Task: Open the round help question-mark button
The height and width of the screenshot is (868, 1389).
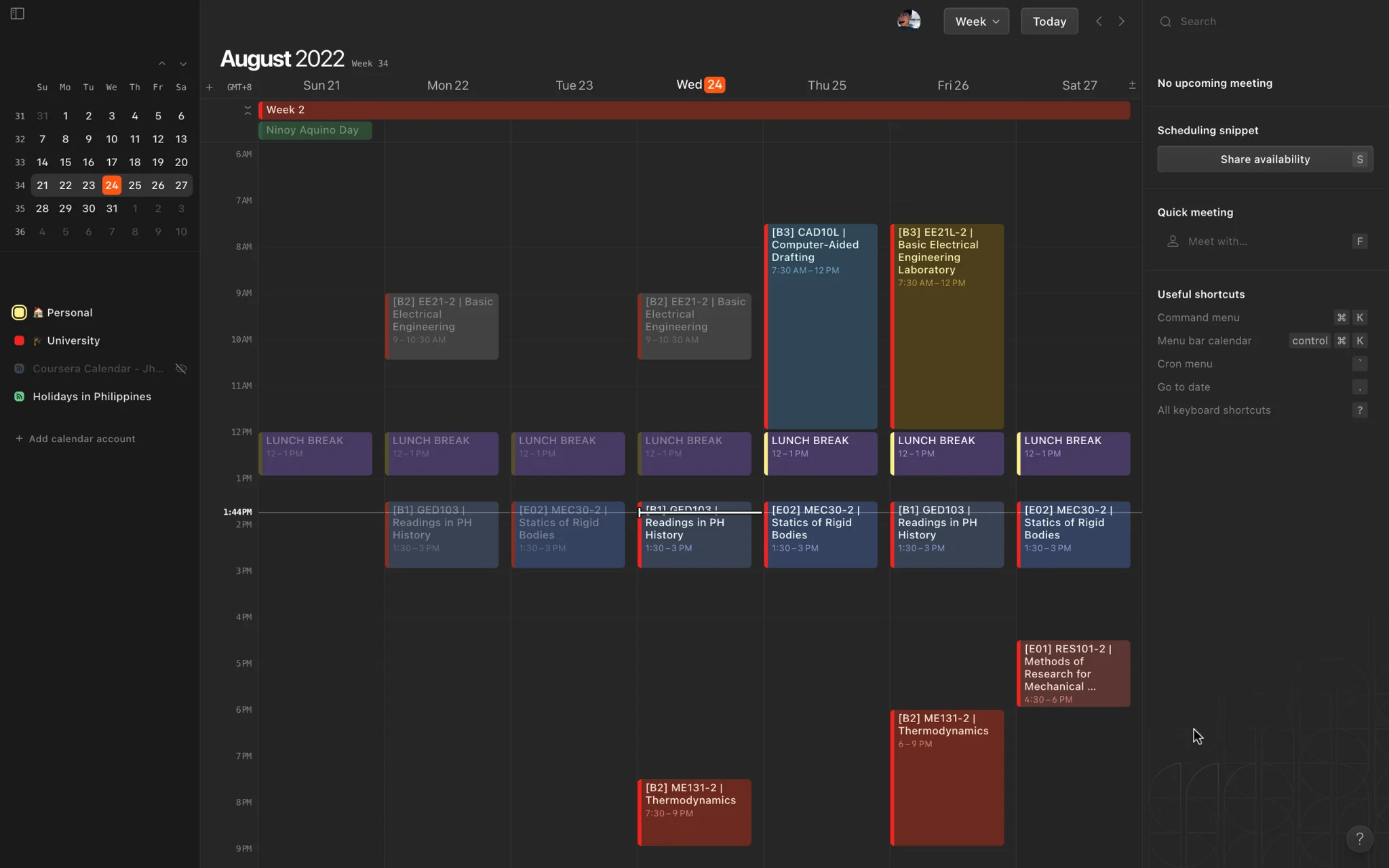Action: pyautogui.click(x=1359, y=839)
